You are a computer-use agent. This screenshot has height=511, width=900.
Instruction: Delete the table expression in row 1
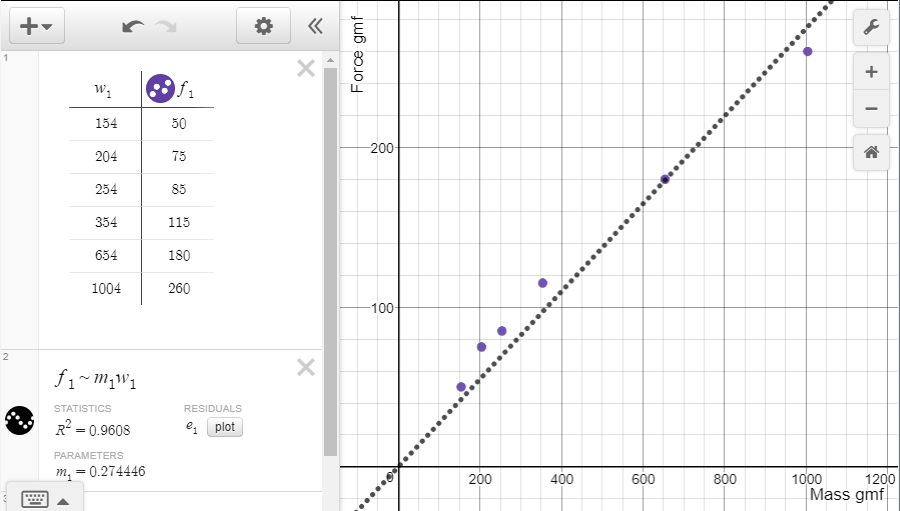(x=306, y=68)
